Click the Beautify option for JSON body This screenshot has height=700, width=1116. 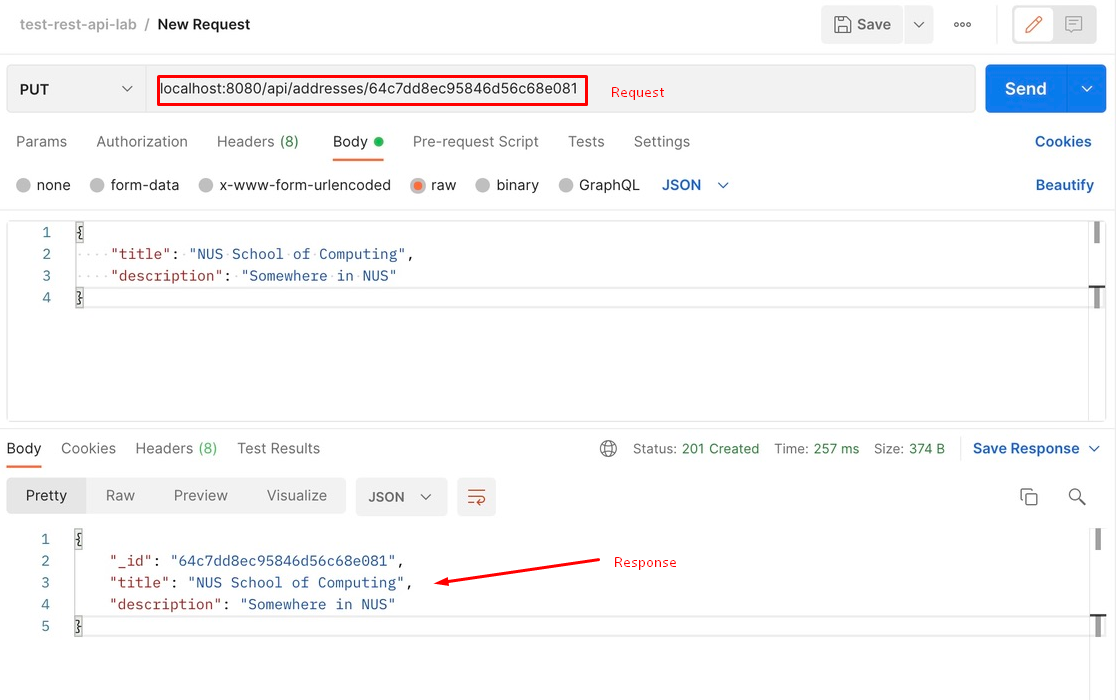coord(1063,185)
